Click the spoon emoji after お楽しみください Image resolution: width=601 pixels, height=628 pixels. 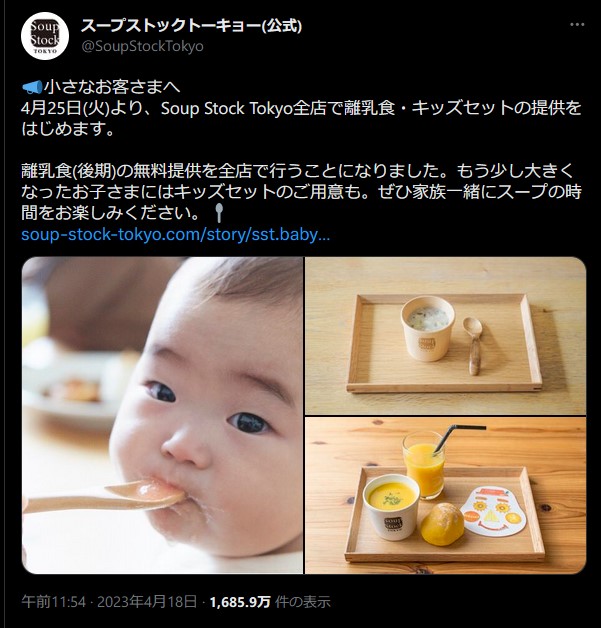tap(219, 213)
